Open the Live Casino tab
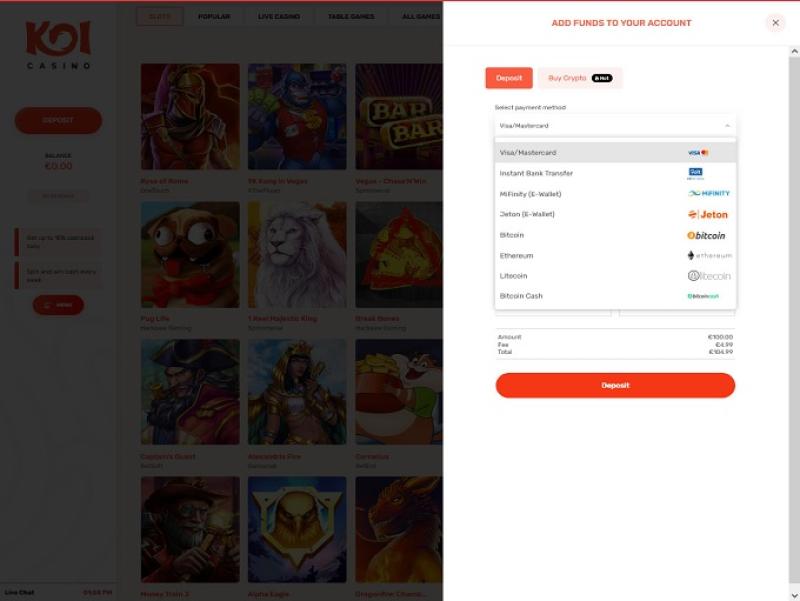This screenshot has width=800, height=601. pos(279,17)
